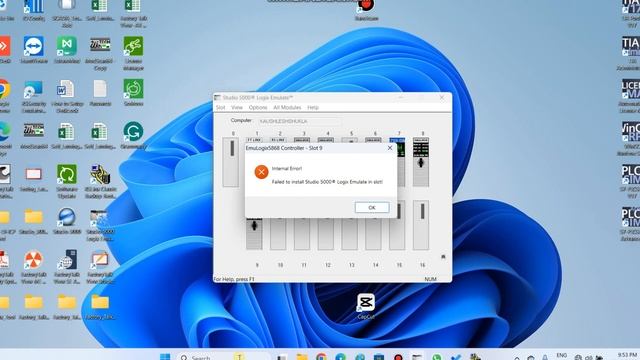Select empty chassis slot 12
Image resolution: width=640 pixels, height=360 pixels.
point(326,233)
